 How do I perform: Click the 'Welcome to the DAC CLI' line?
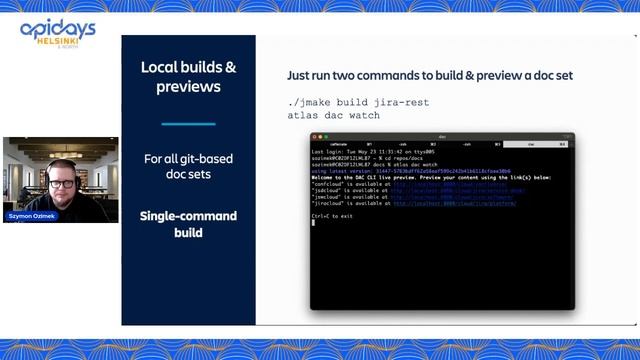point(431,178)
